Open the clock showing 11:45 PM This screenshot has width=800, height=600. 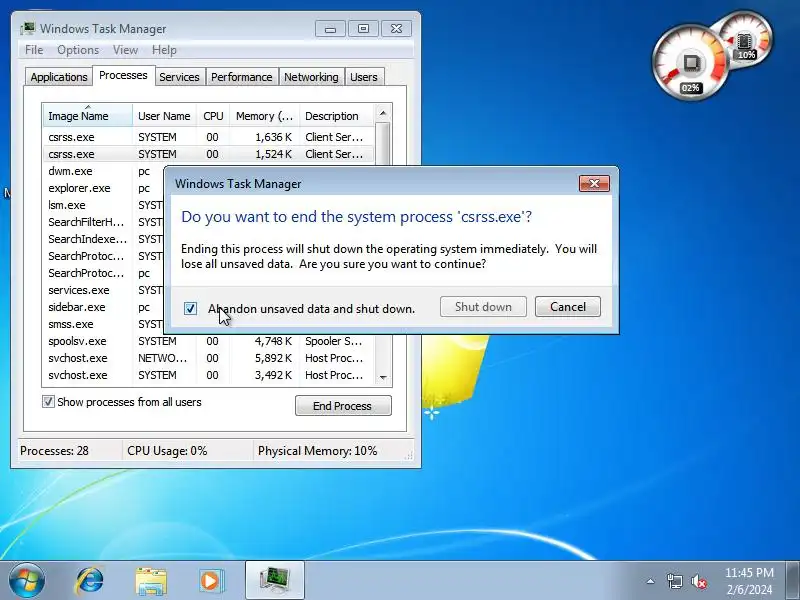(749, 581)
